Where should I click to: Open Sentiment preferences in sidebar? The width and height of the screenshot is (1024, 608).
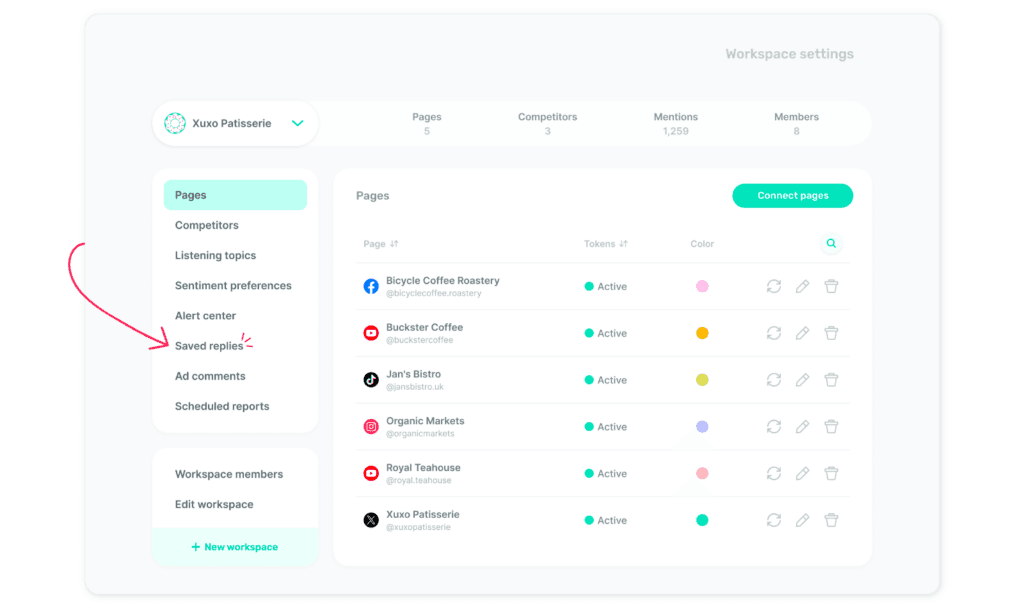click(x=233, y=285)
